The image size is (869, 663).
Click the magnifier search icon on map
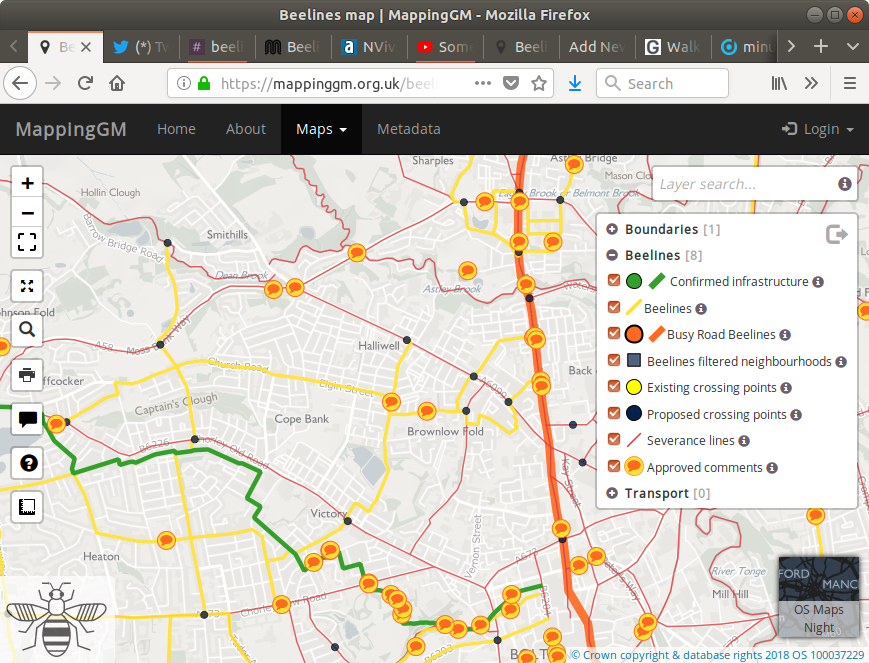point(27,329)
